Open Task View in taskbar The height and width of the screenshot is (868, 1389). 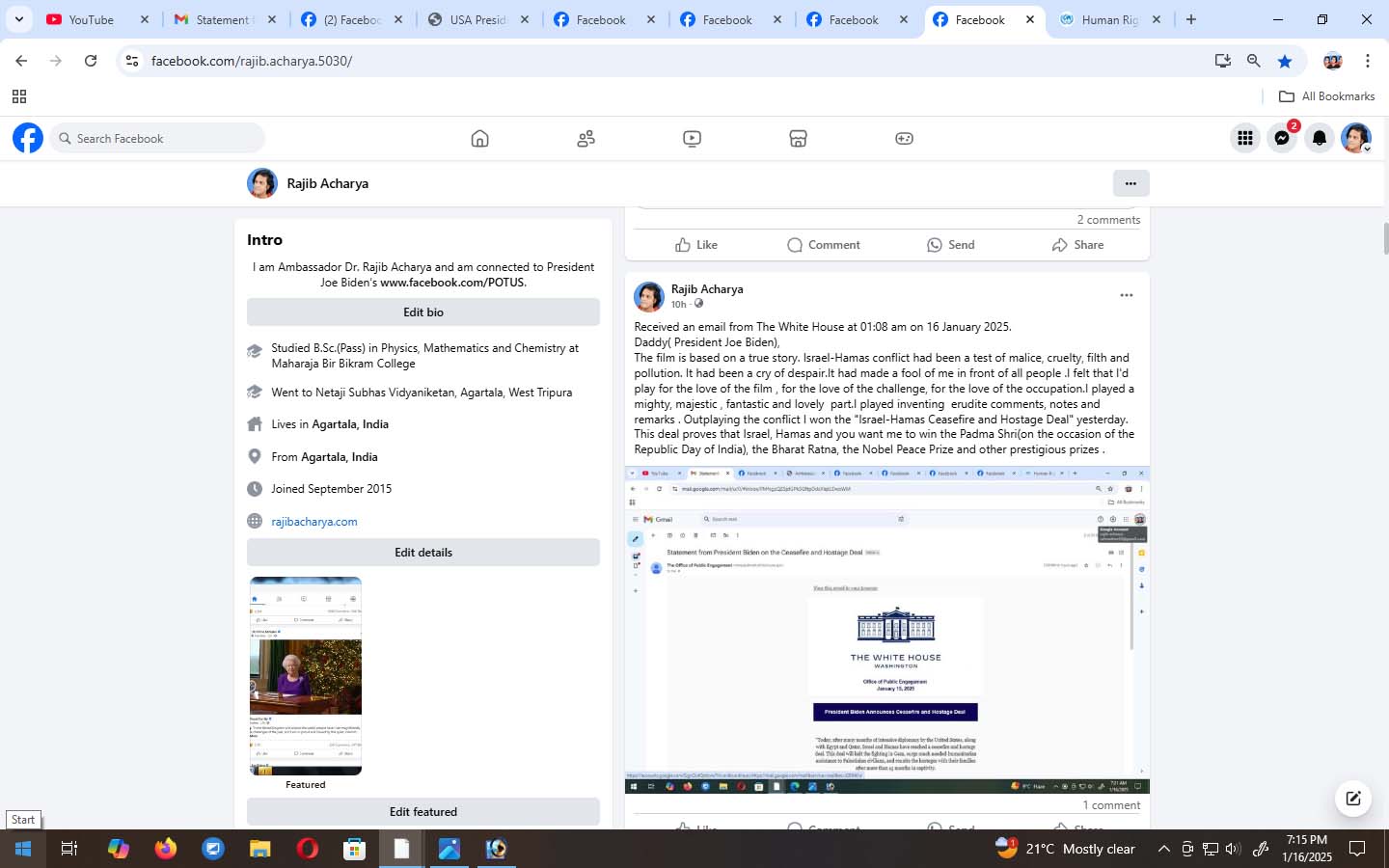click(69, 849)
